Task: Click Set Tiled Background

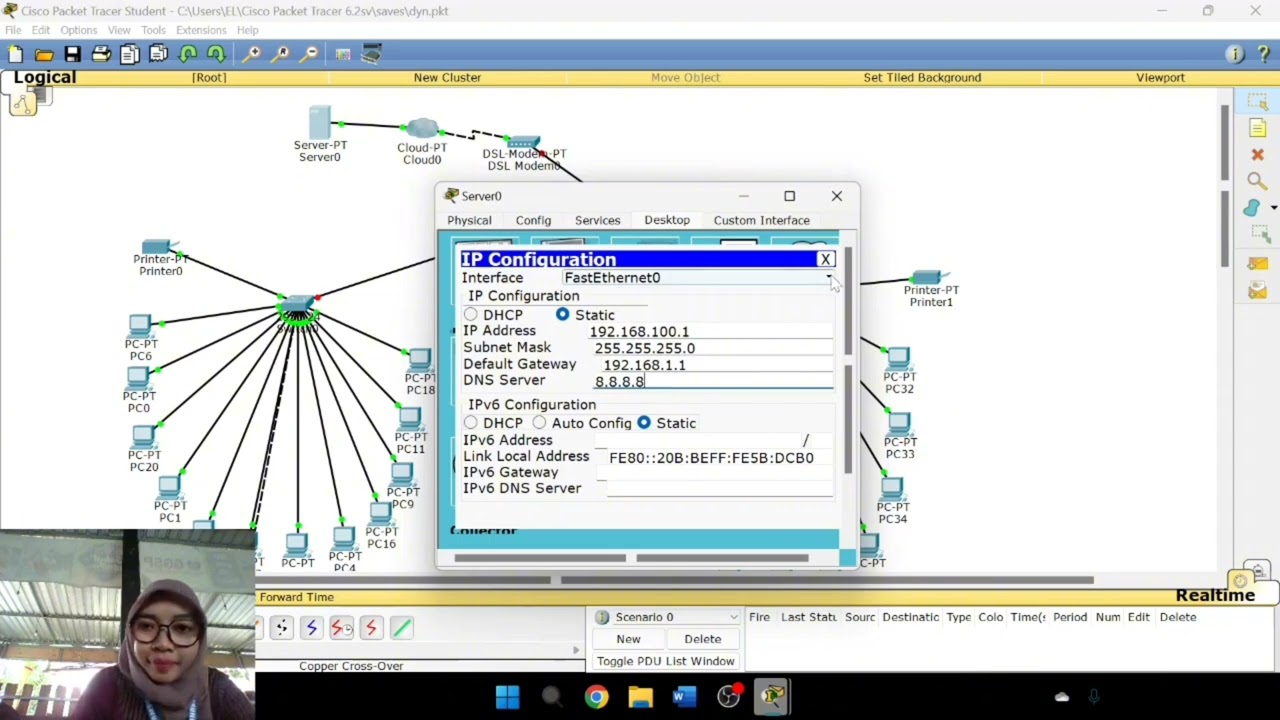Action: tap(922, 77)
